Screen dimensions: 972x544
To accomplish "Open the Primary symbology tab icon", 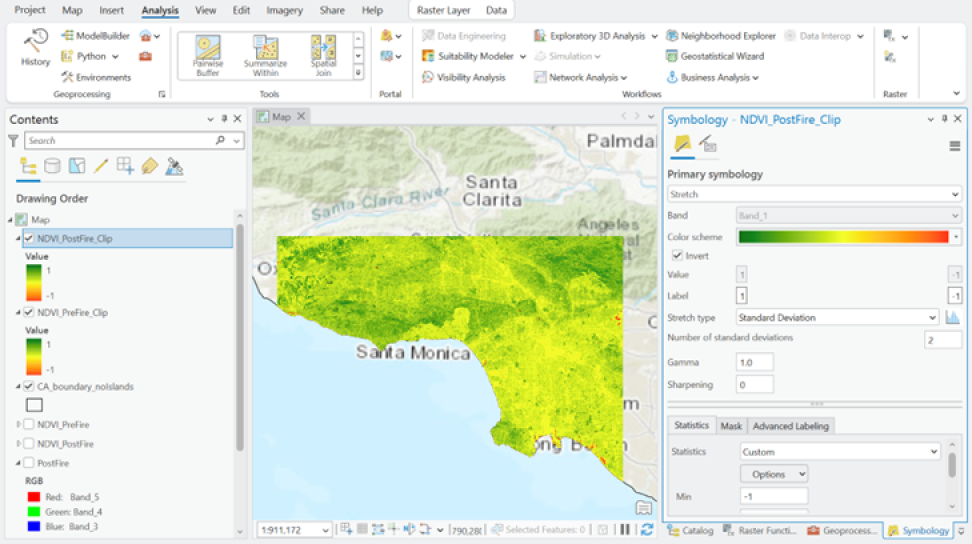I will point(683,144).
